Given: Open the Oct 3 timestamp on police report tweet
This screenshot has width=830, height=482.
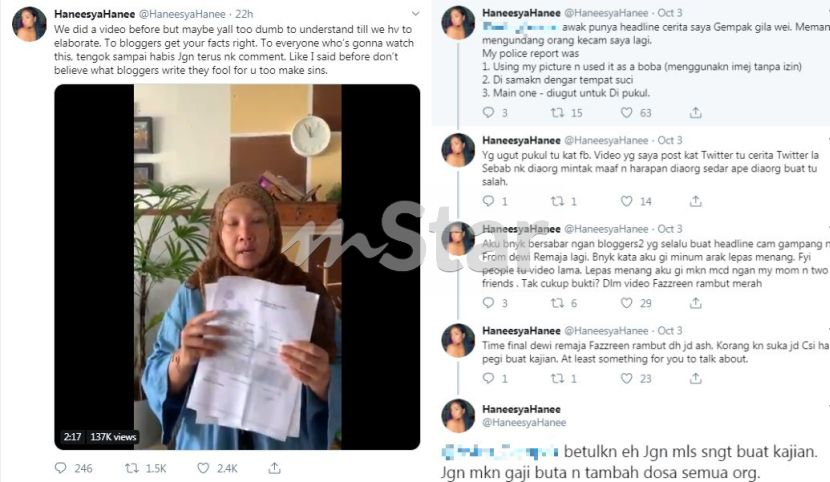Looking at the screenshot, I should 670,13.
